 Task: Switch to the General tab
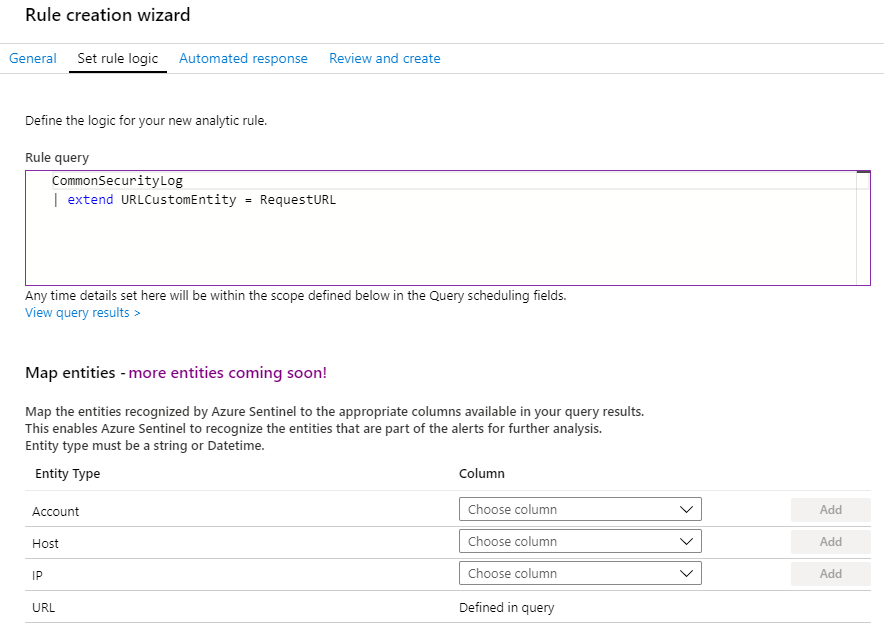tap(33, 58)
